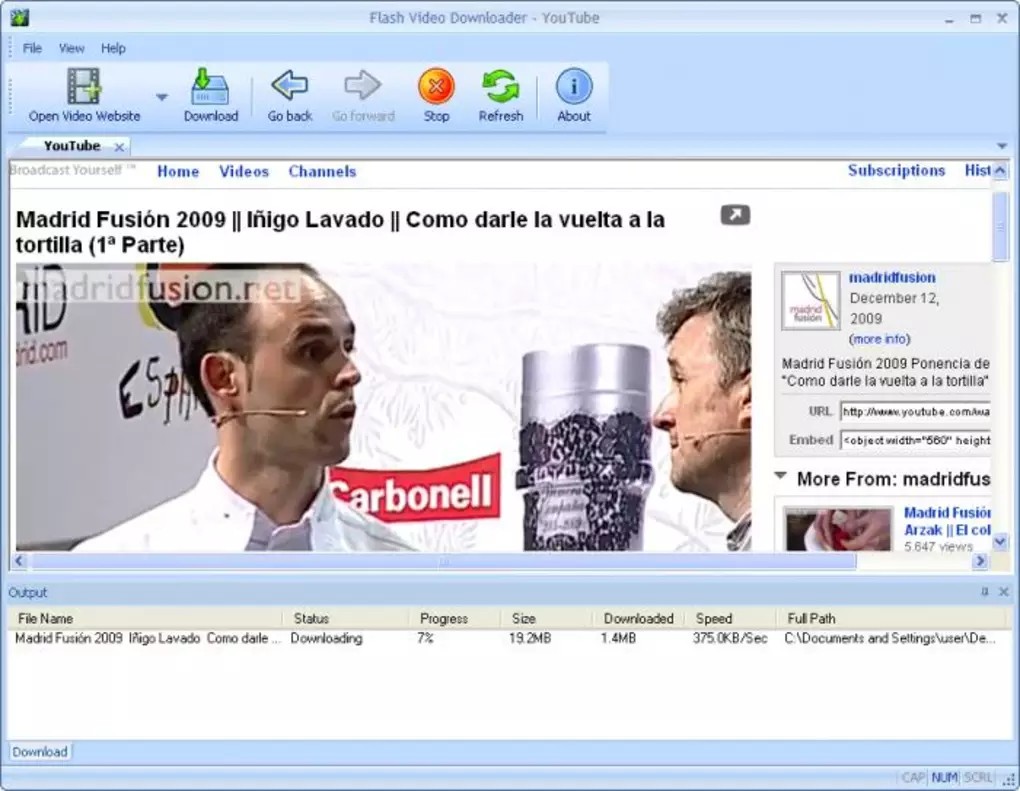Click the 375.0KB/Sec speed value

[x=730, y=638]
